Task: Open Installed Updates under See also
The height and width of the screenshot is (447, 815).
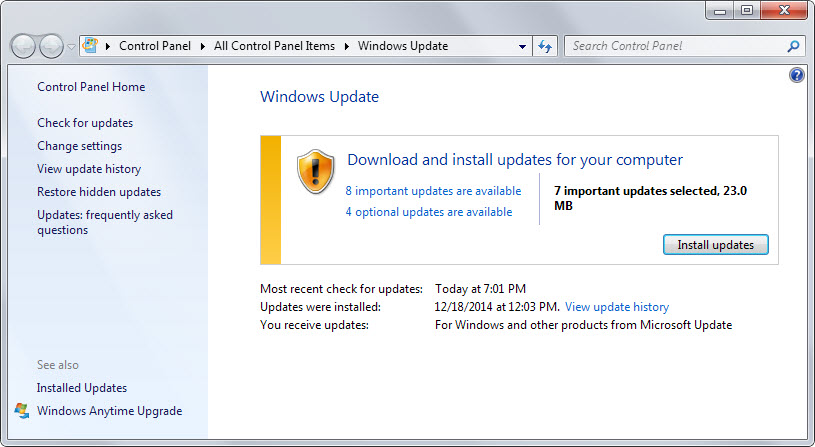Action: pos(82,388)
